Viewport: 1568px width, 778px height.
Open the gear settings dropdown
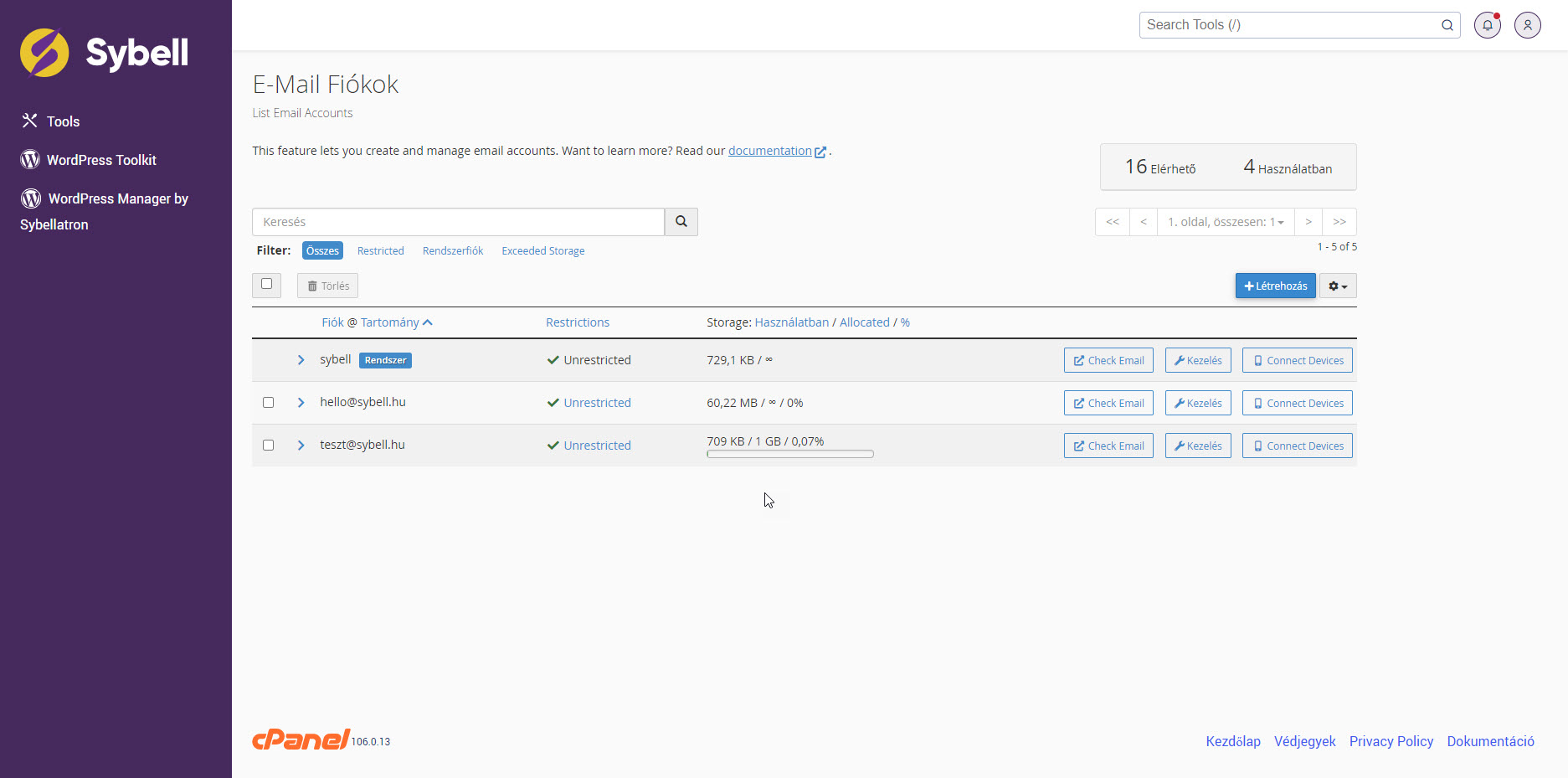coord(1337,286)
